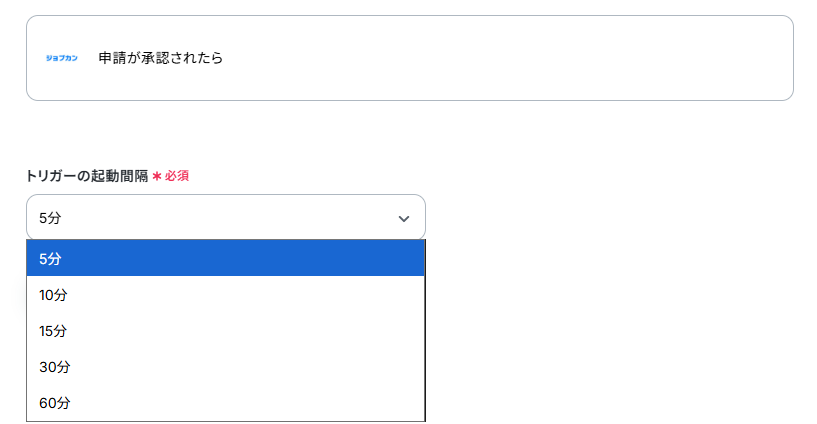
Task: Pick the last option in the interval list
Action: [226, 403]
